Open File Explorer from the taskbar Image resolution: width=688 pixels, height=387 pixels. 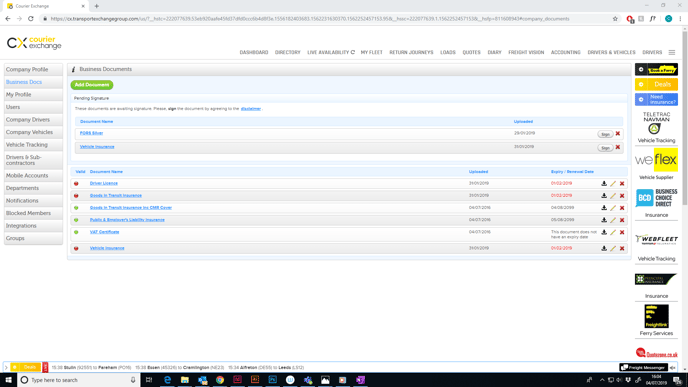click(x=185, y=380)
